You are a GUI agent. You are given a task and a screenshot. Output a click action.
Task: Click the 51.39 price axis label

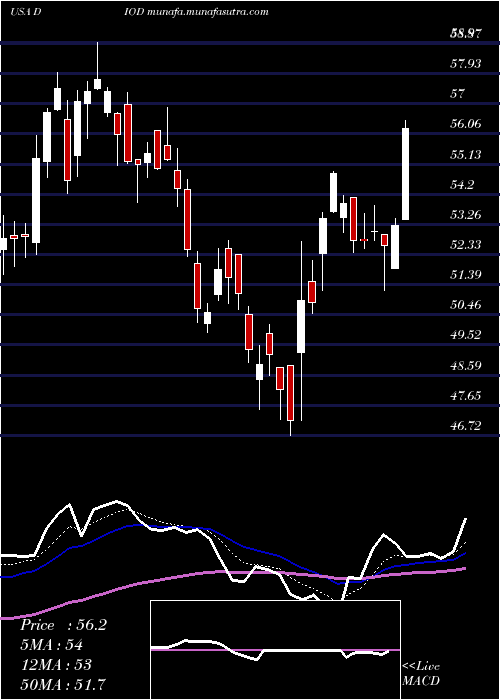466,275
